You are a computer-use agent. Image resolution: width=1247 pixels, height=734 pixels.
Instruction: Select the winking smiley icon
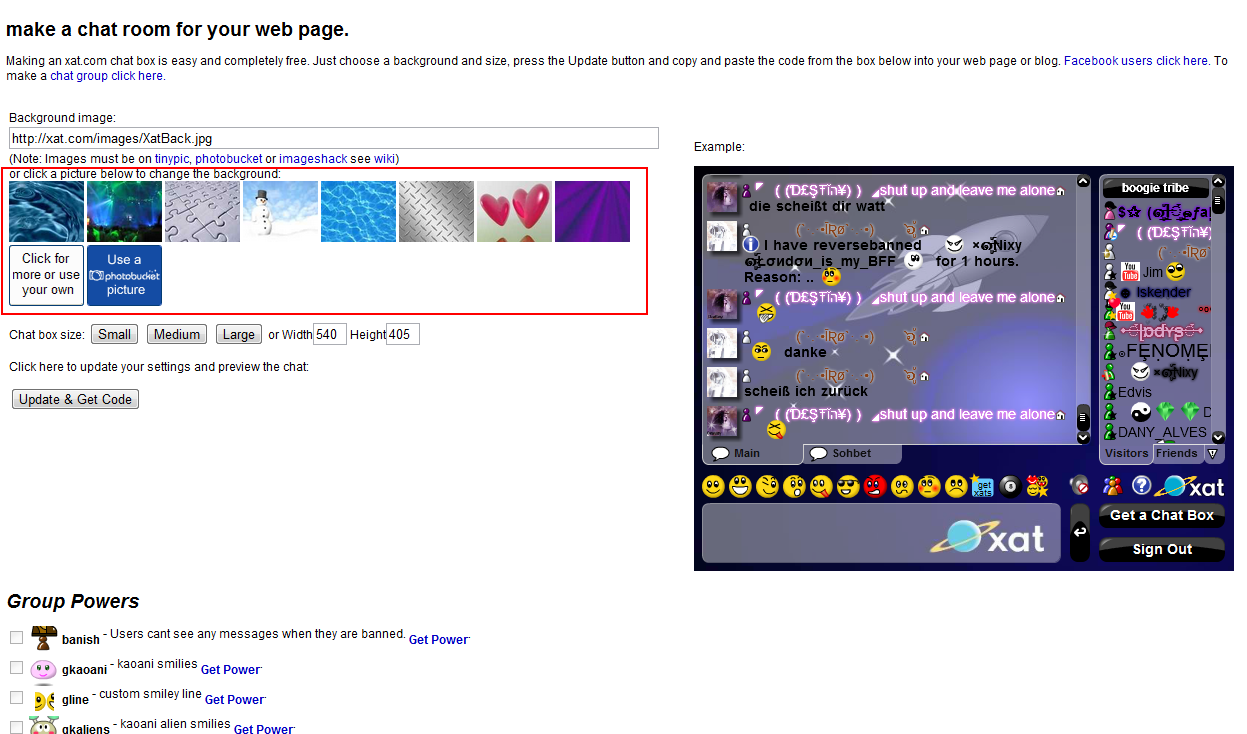coord(765,487)
